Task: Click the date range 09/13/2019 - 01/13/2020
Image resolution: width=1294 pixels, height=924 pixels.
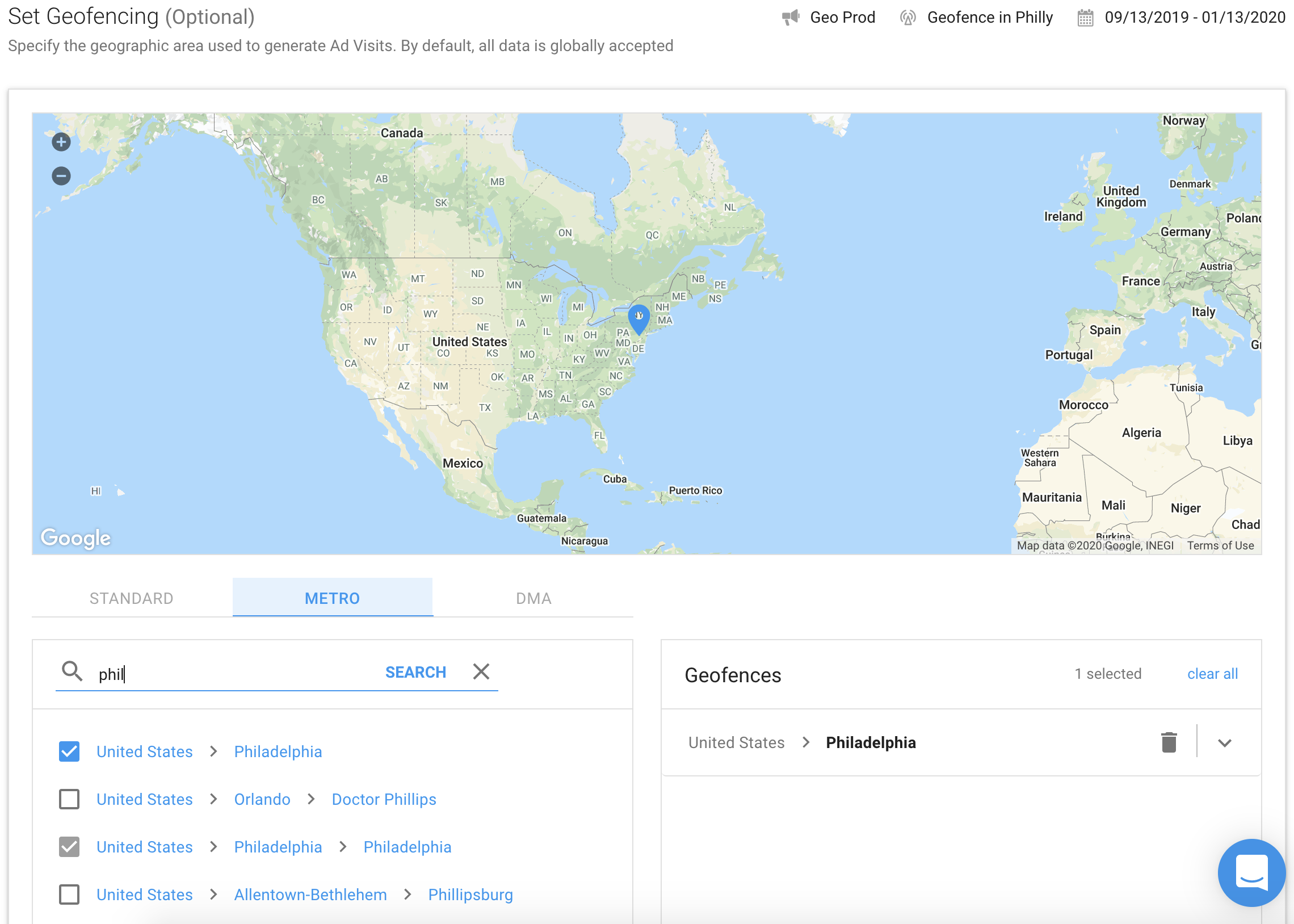Action: click(x=1195, y=18)
